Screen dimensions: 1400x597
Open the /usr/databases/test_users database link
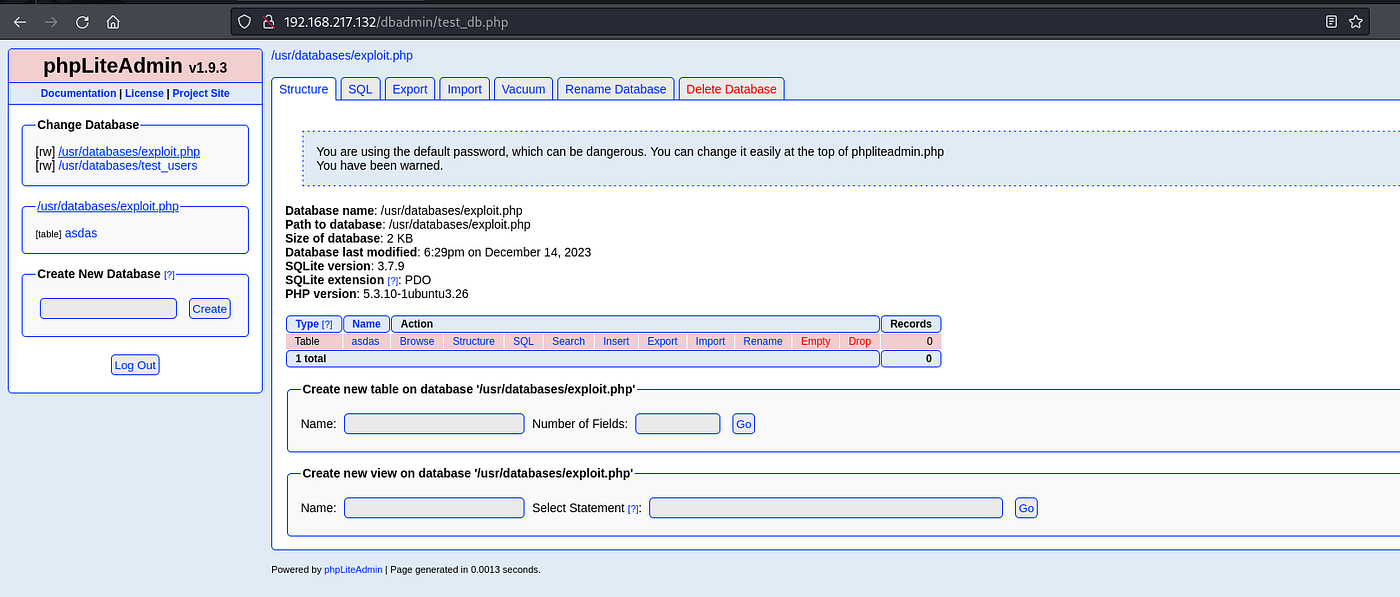pyautogui.click(x=128, y=165)
